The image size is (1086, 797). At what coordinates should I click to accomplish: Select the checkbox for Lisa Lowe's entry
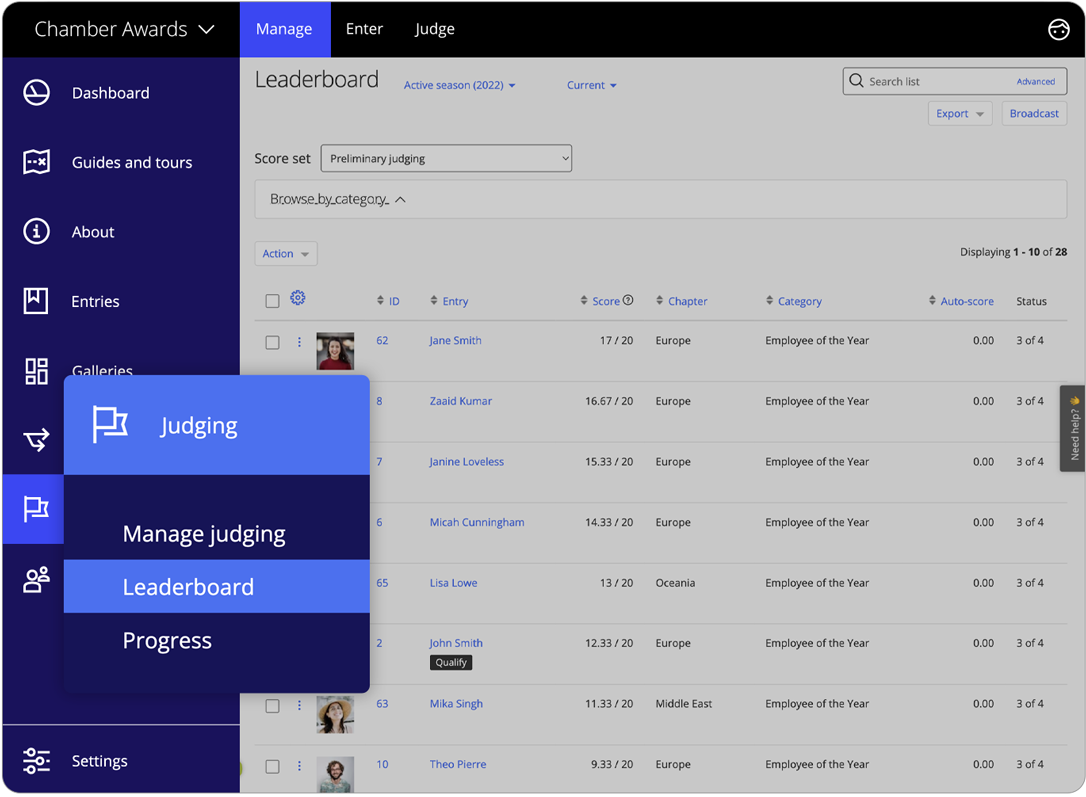[x=272, y=583]
